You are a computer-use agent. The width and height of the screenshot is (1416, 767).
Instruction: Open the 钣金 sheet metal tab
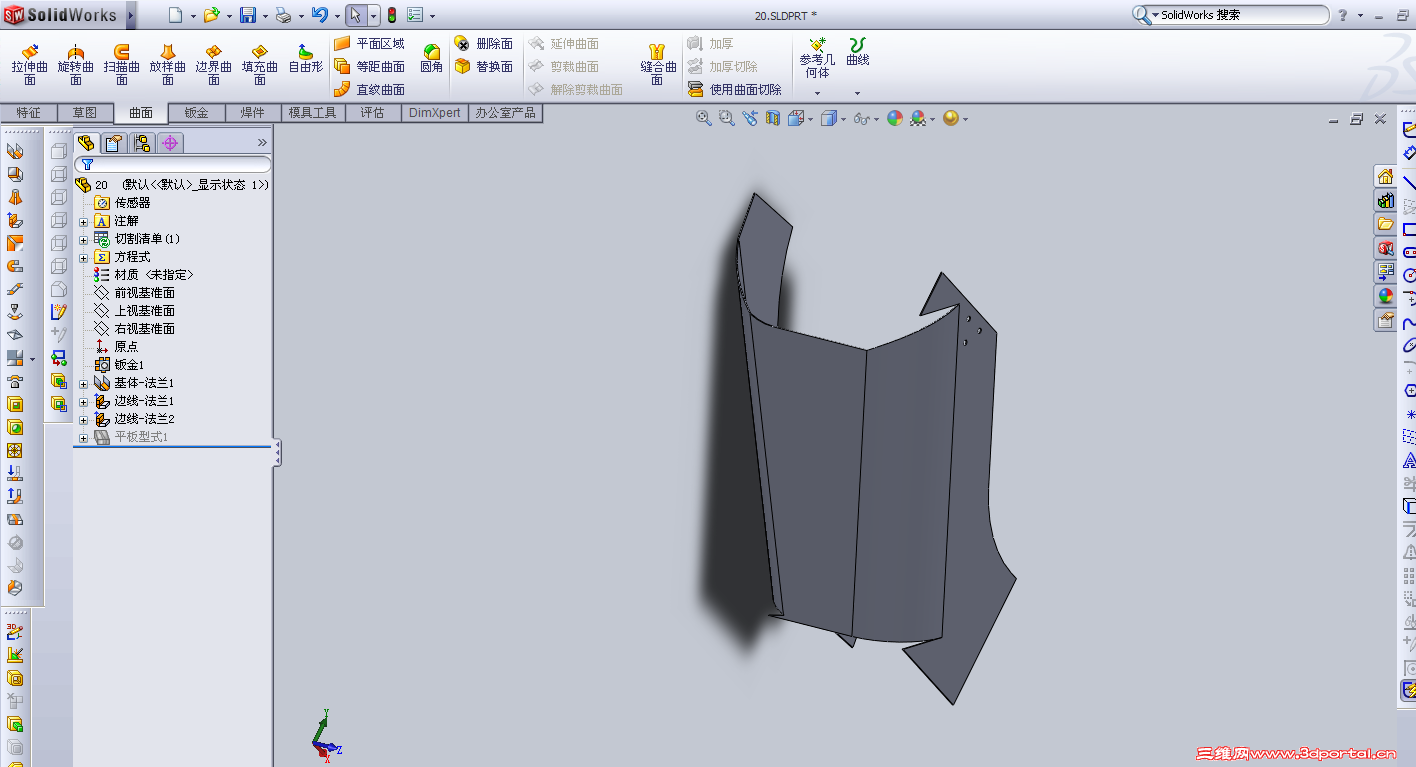click(197, 113)
